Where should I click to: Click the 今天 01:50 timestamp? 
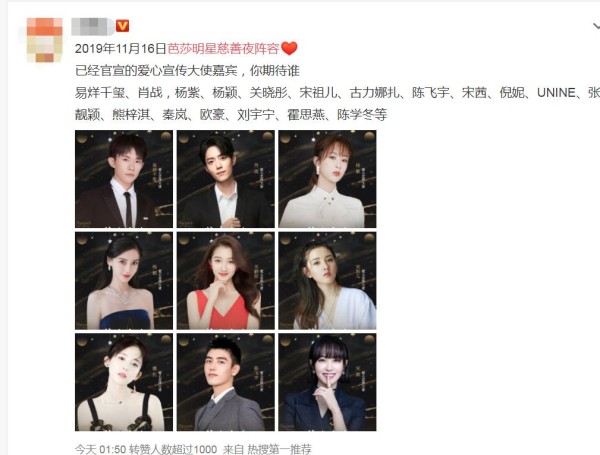click(100, 448)
